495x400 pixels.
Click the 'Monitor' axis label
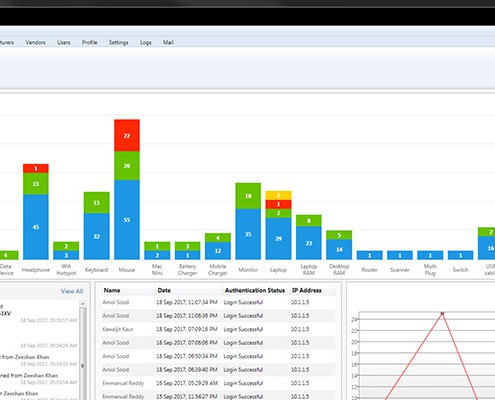[x=248, y=270]
